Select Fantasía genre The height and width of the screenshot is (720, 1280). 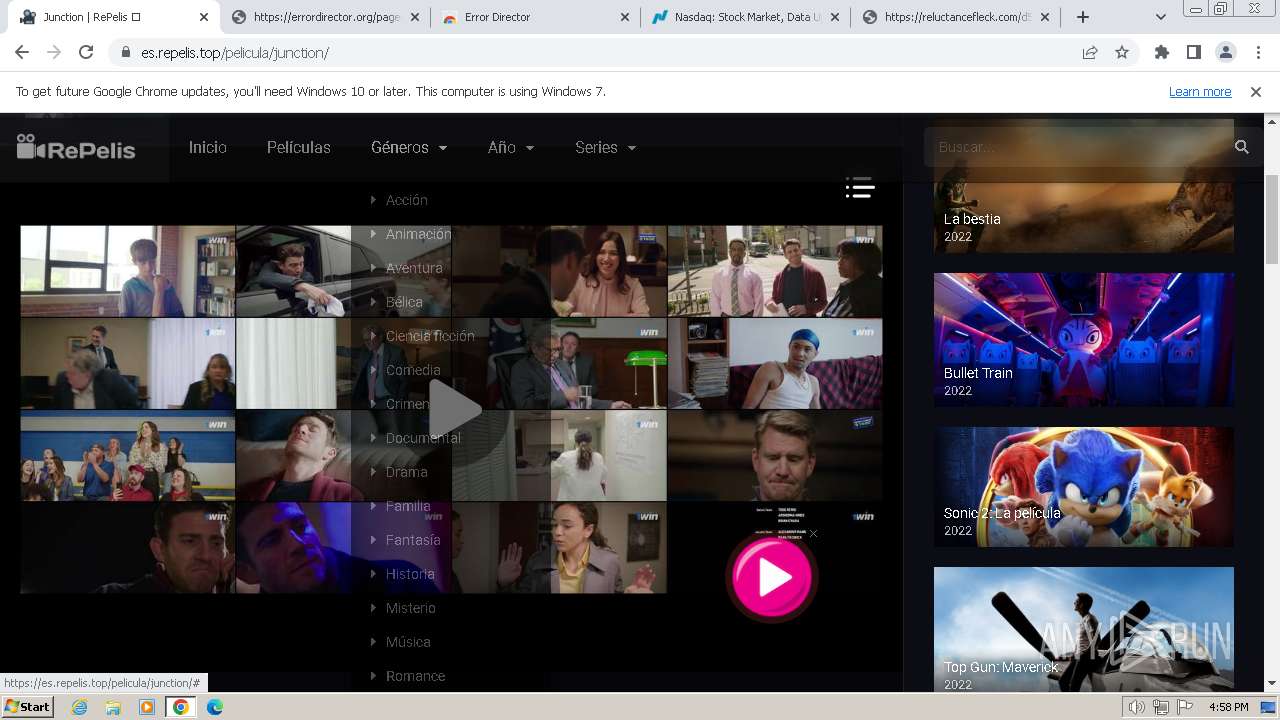pos(413,540)
